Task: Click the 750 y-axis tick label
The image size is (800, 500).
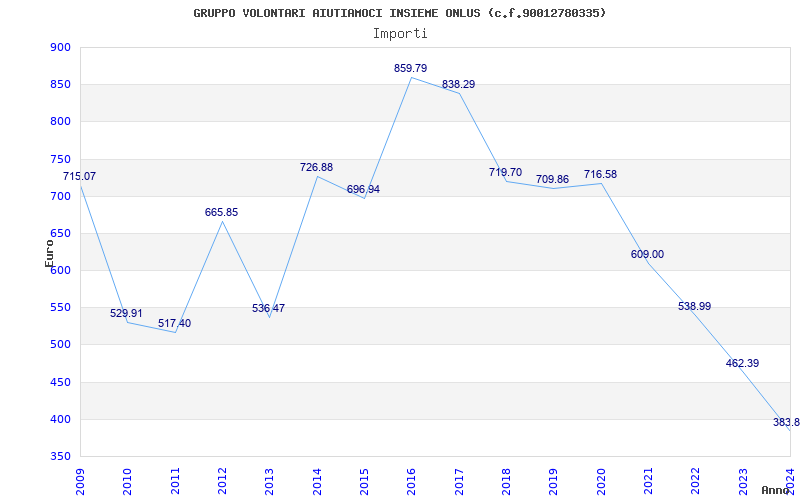Action: click(61, 160)
